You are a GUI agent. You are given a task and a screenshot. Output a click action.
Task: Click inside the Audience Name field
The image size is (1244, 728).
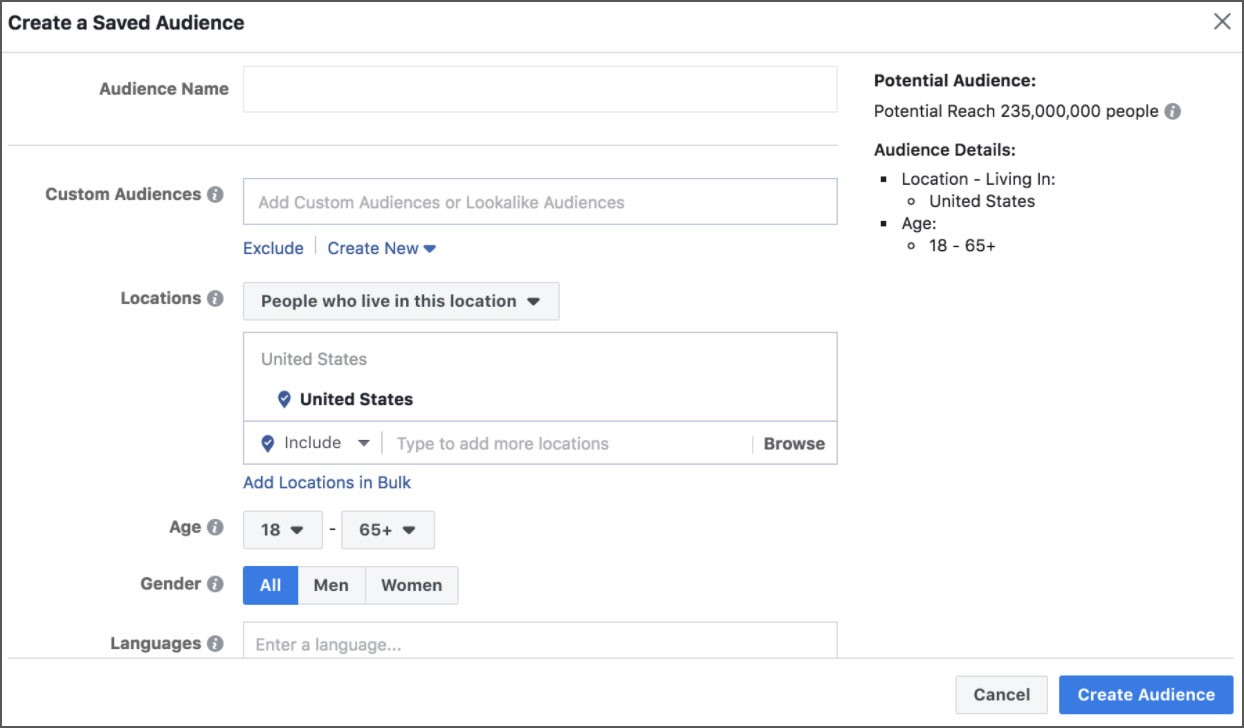tap(540, 87)
